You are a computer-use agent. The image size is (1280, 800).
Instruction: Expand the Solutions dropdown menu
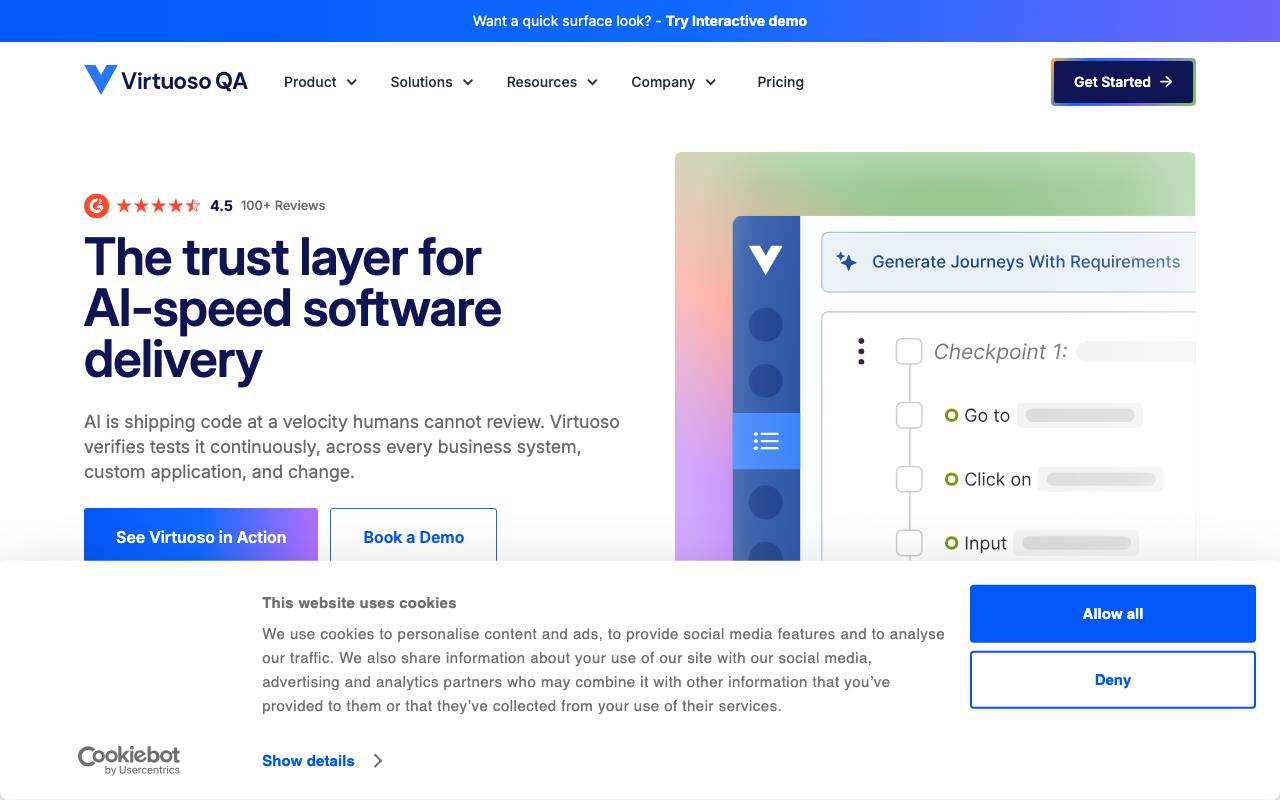(x=432, y=82)
